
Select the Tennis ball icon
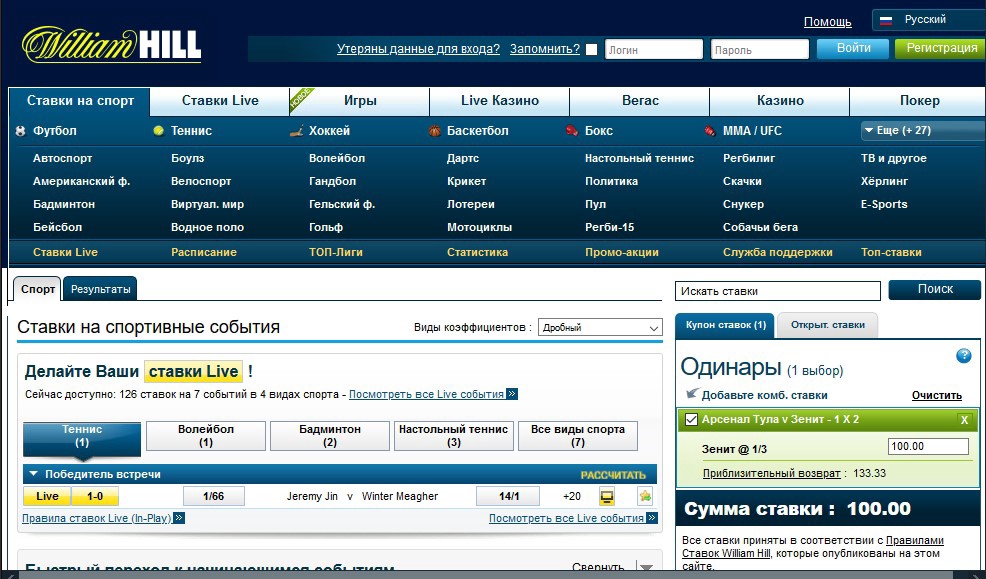(x=158, y=131)
